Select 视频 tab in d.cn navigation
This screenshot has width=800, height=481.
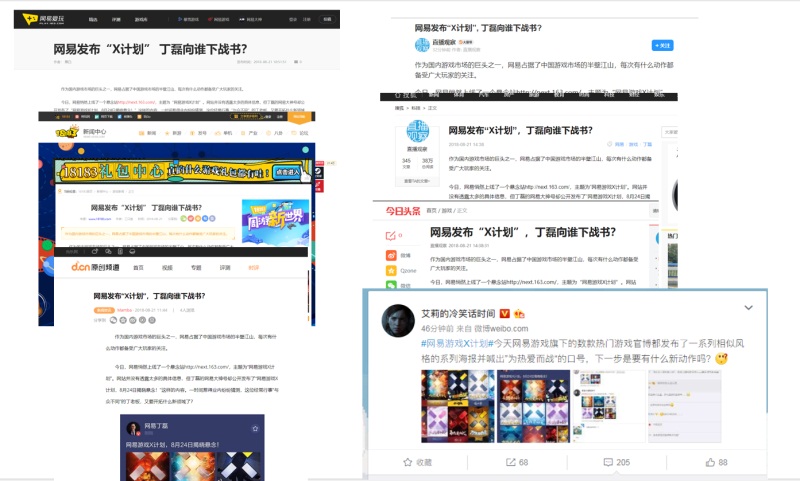pos(168,268)
